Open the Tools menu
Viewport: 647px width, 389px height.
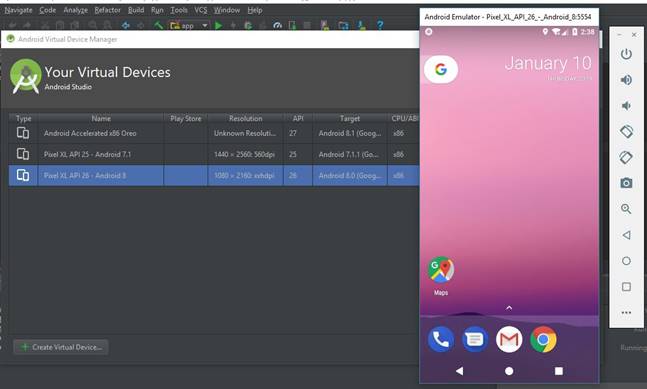(x=179, y=10)
